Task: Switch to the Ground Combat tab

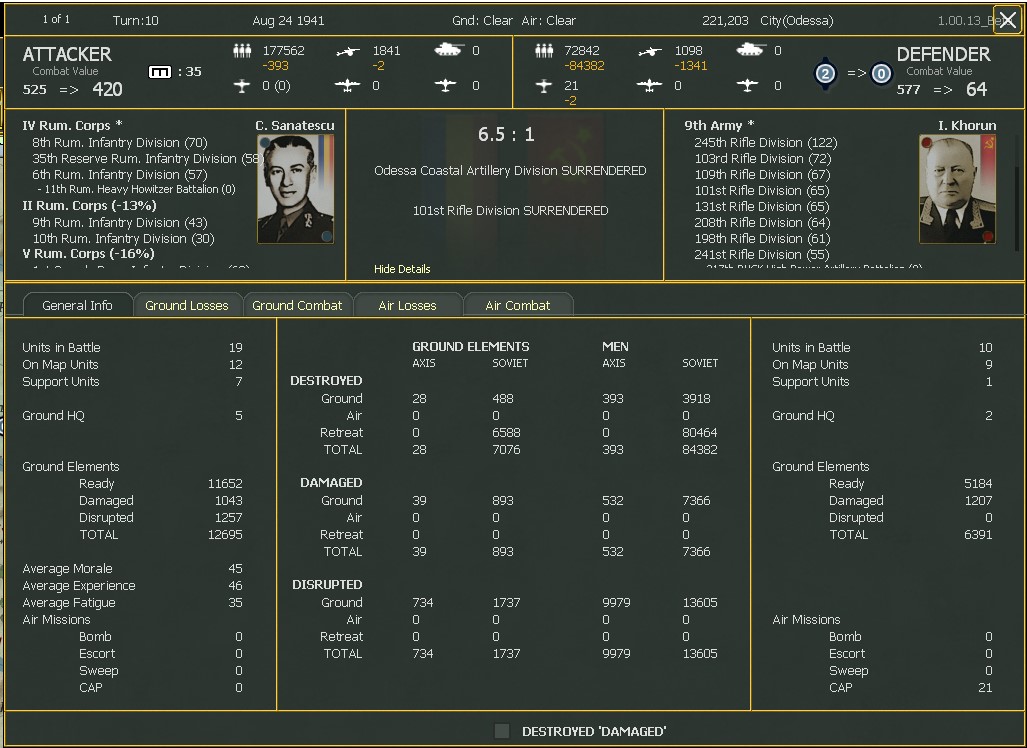Action: tap(297, 305)
